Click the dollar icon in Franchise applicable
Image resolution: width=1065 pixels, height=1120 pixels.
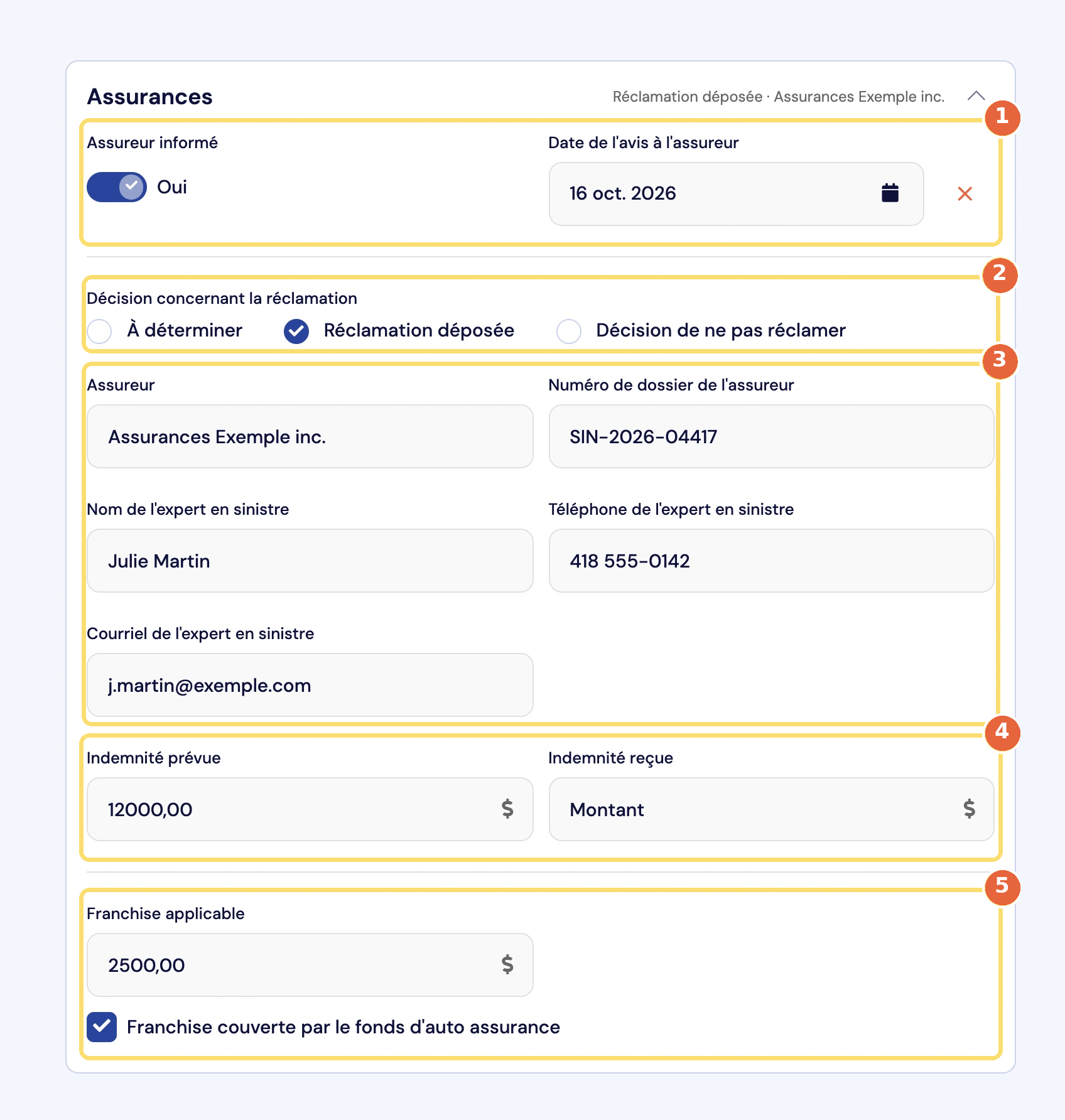(x=507, y=964)
